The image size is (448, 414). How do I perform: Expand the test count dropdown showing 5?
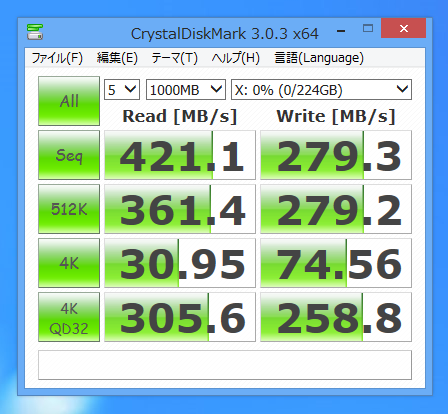tap(122, 90)
